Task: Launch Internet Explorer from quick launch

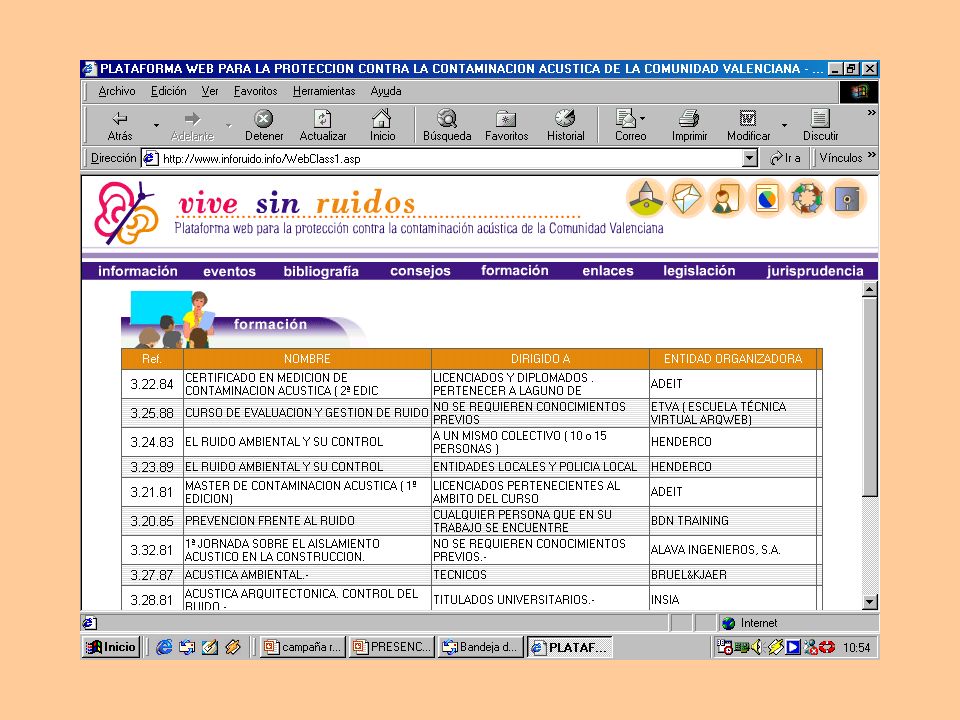Action: click(x=164, y=647)
